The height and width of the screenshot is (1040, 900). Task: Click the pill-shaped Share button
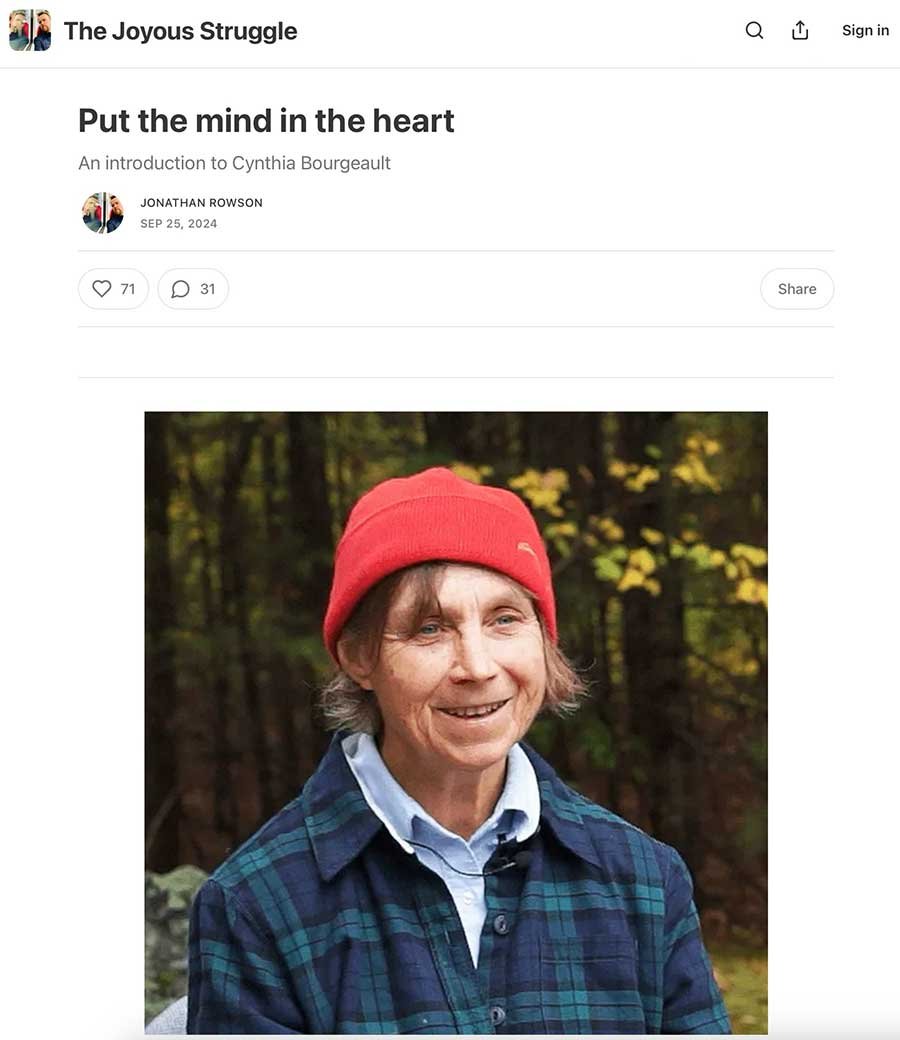797,289
